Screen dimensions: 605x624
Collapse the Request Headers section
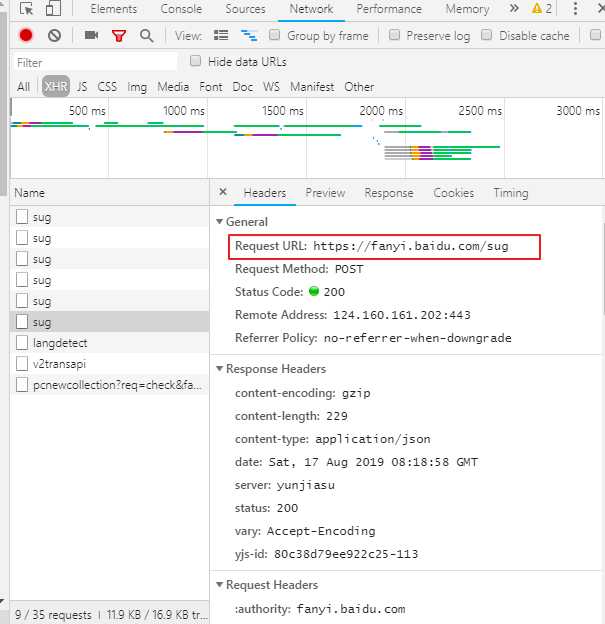(x=219, y=585)
